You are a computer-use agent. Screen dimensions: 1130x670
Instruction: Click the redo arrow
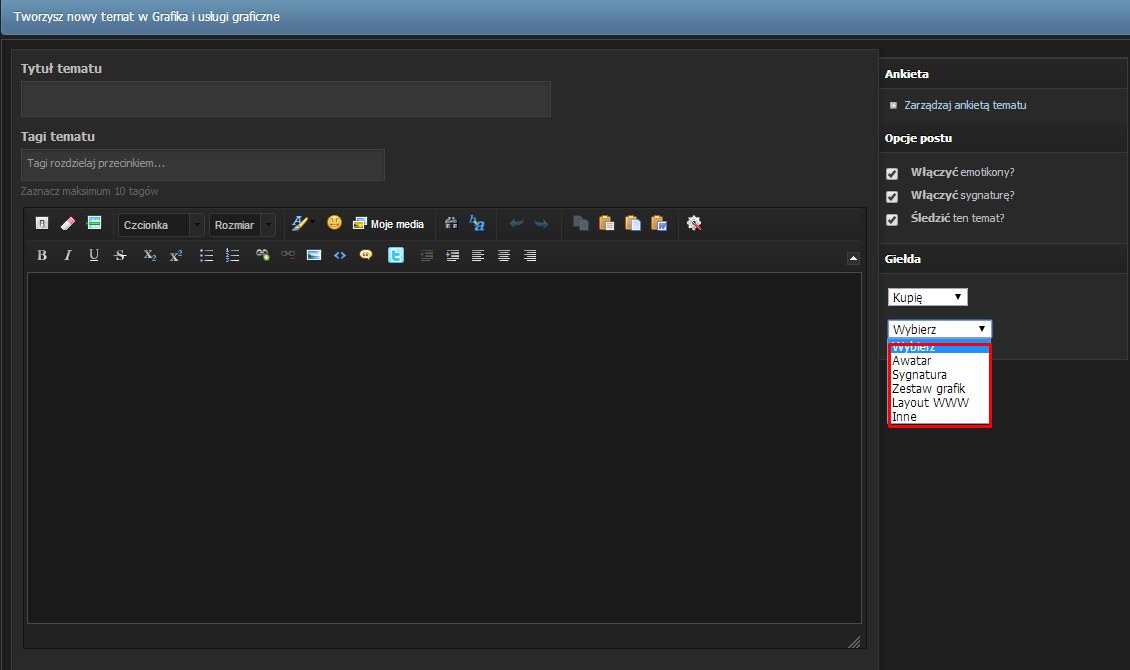coord(541,223)
